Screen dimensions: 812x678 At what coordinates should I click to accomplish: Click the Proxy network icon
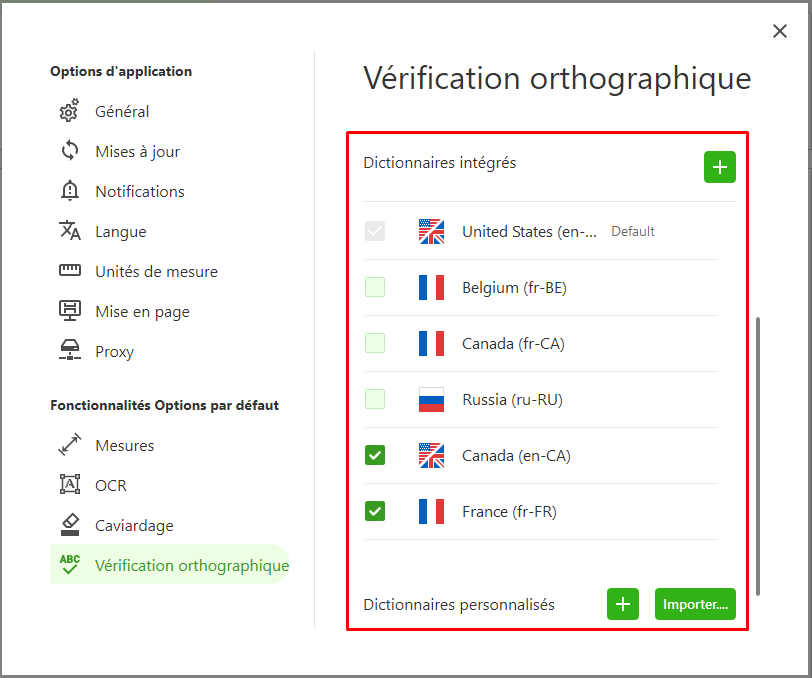tap(70, 350)
